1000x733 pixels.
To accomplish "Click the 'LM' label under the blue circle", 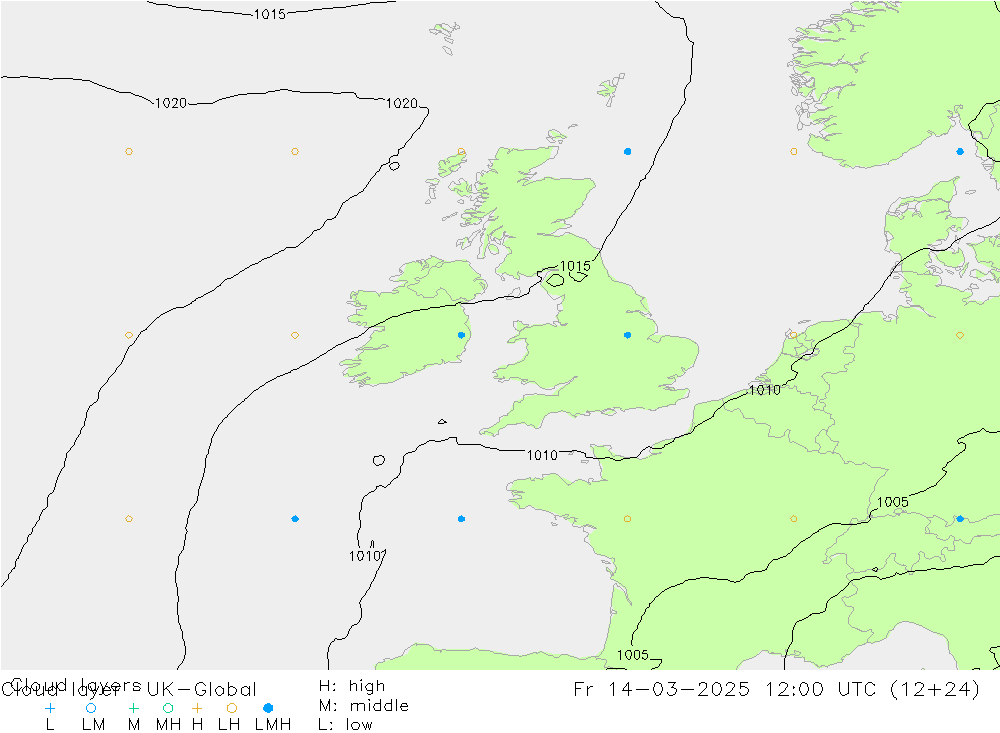I will coord(94,725).
